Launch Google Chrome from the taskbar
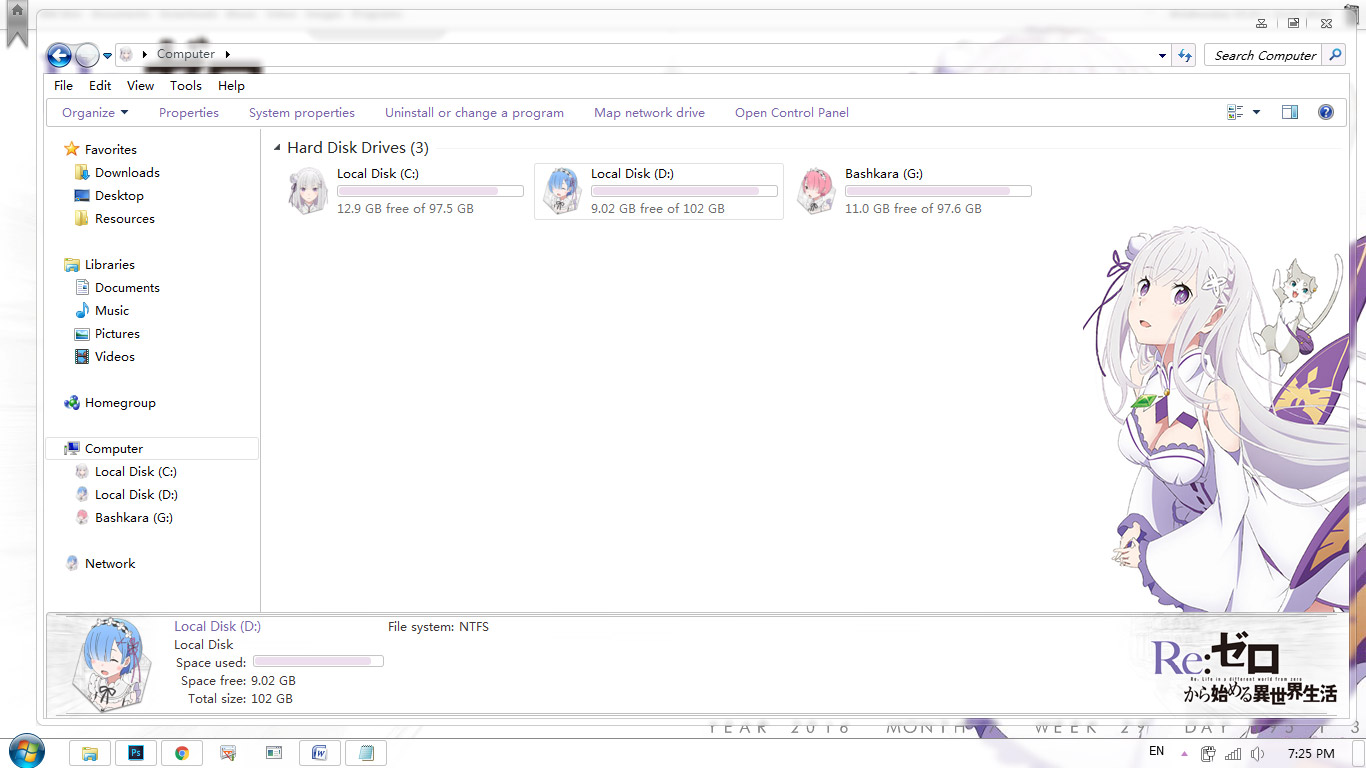 pyautogui.click(x=182, y=752)
